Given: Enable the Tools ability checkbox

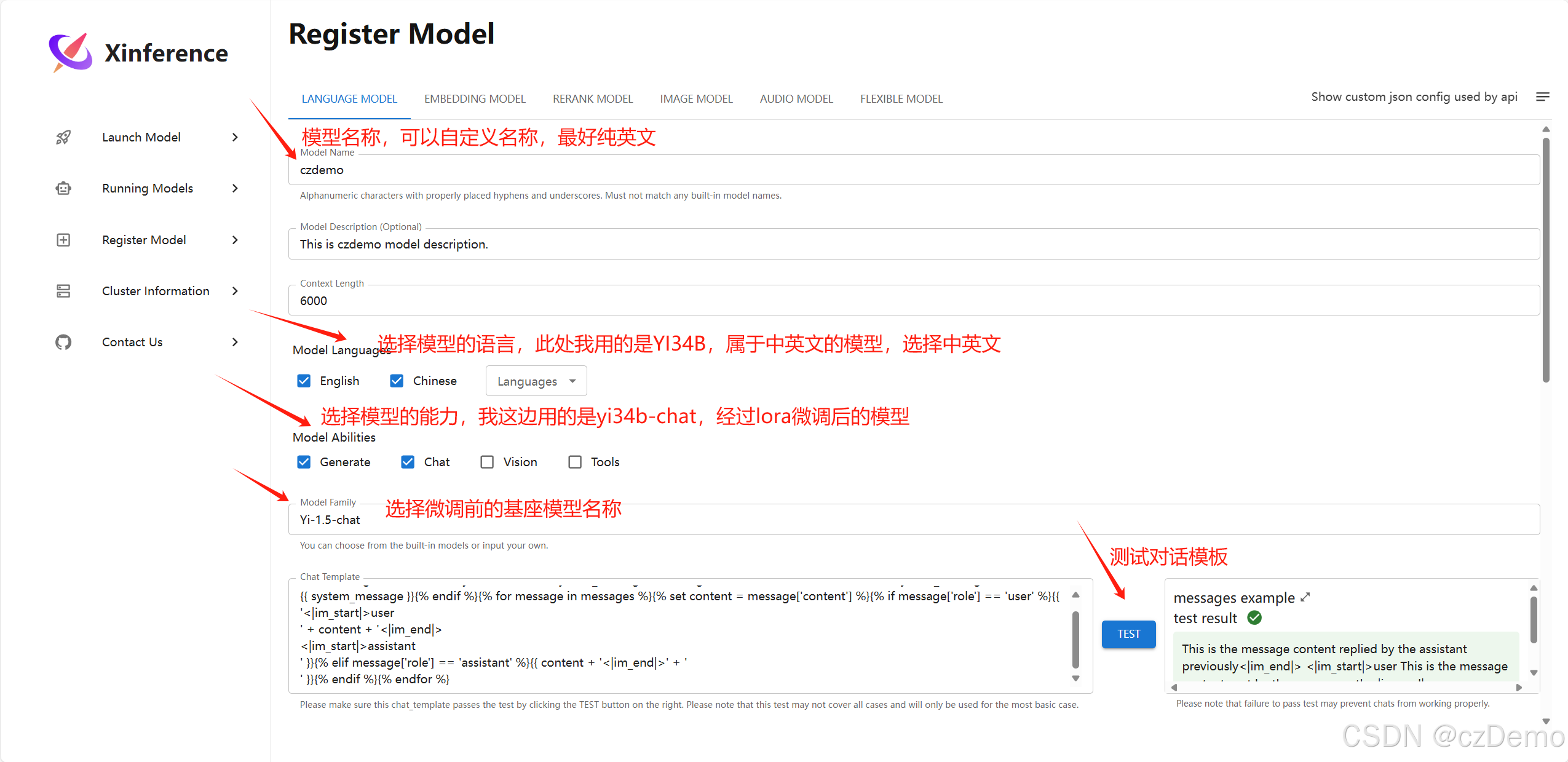Looking at the screenshot, I should pos(575,462).
